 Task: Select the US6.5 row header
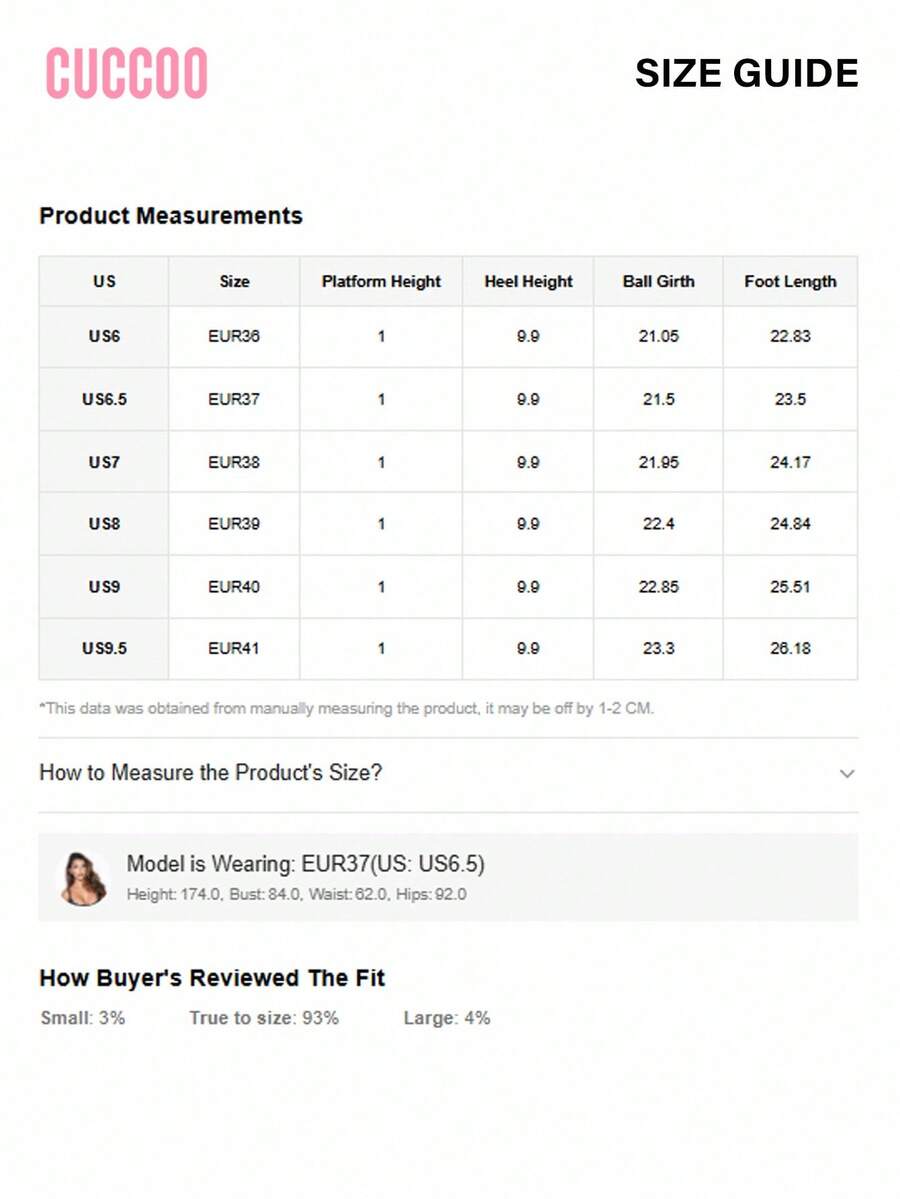pyautogui.click(x=104, y=399)
